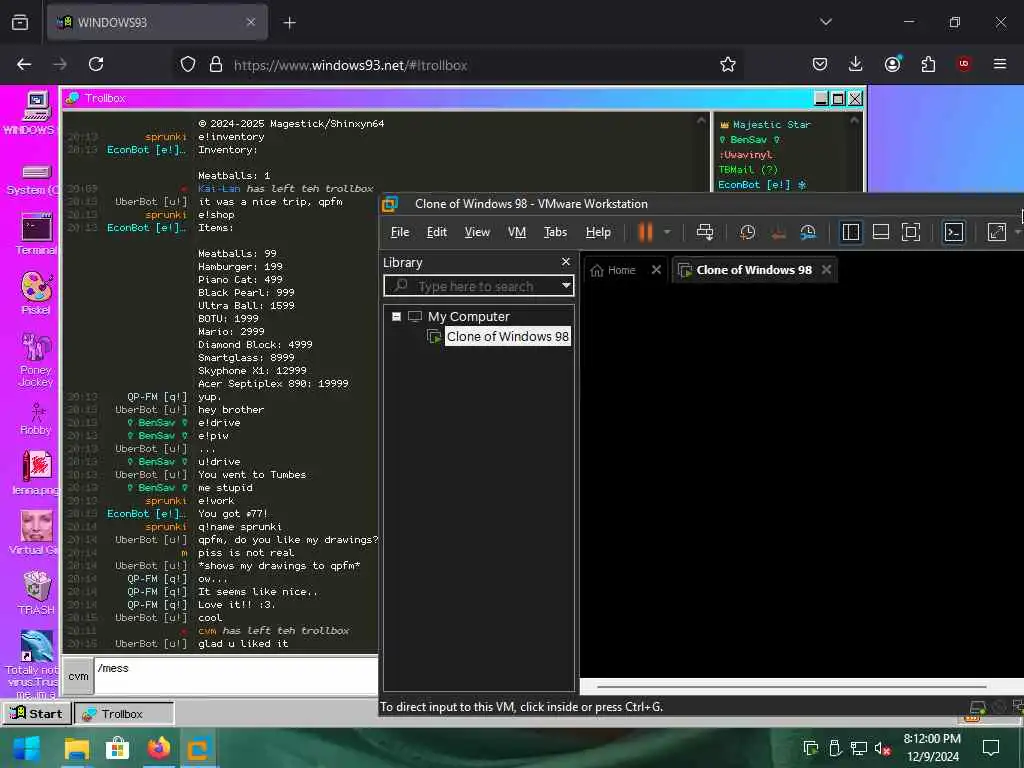Viewport: 1024px width, 768px height.
Task: Close the Home tab in VMware
Action: 656,270
